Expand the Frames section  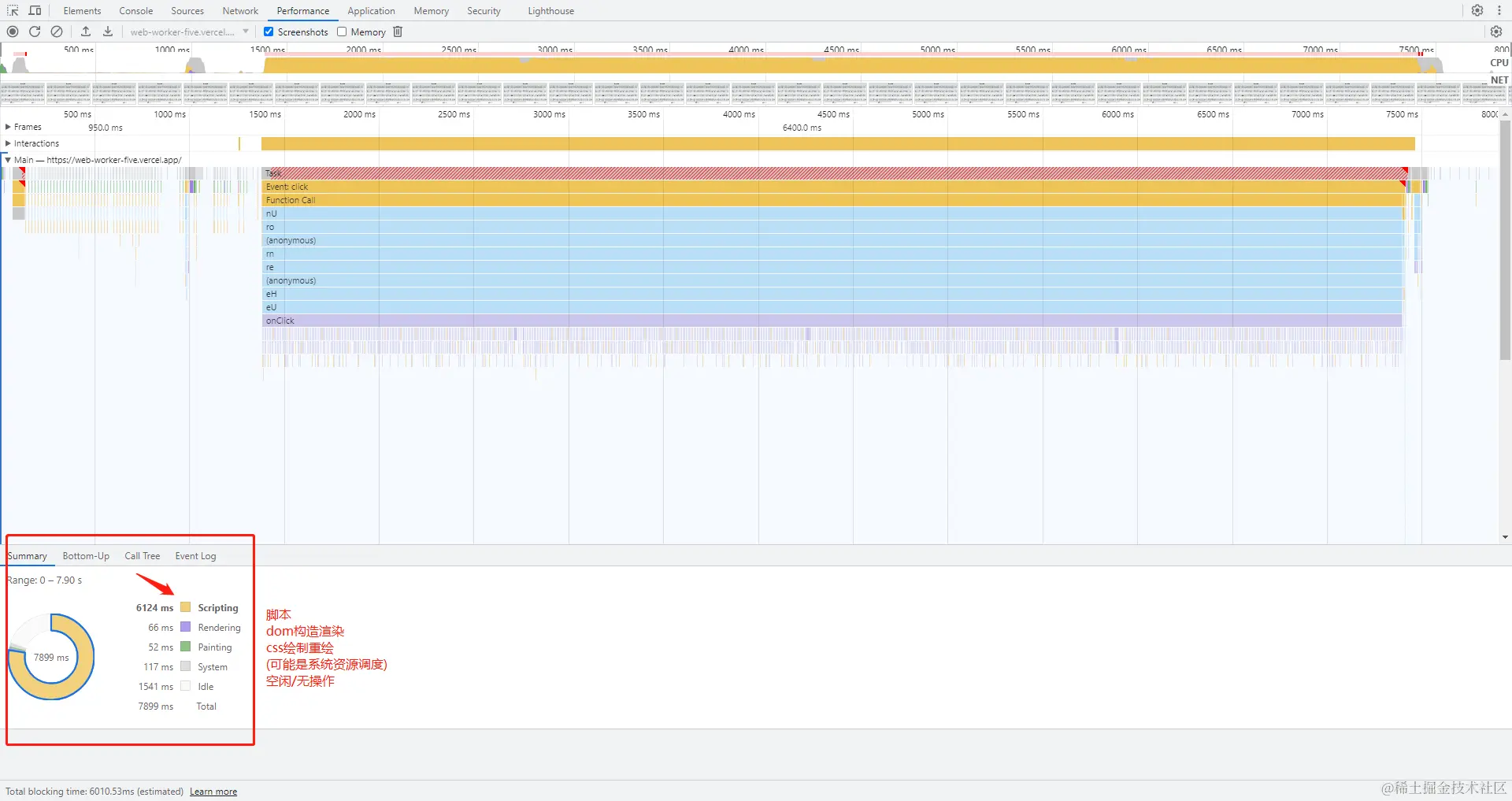[8, 127]
